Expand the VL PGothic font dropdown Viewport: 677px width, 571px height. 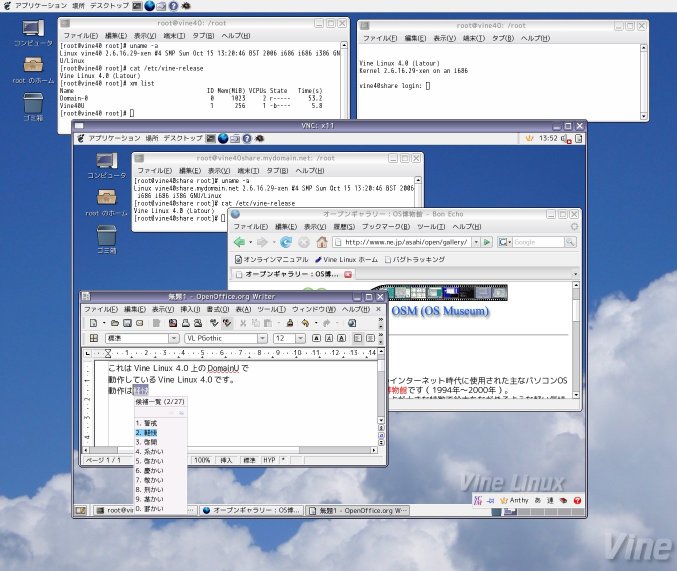click(x=262, y=338)
